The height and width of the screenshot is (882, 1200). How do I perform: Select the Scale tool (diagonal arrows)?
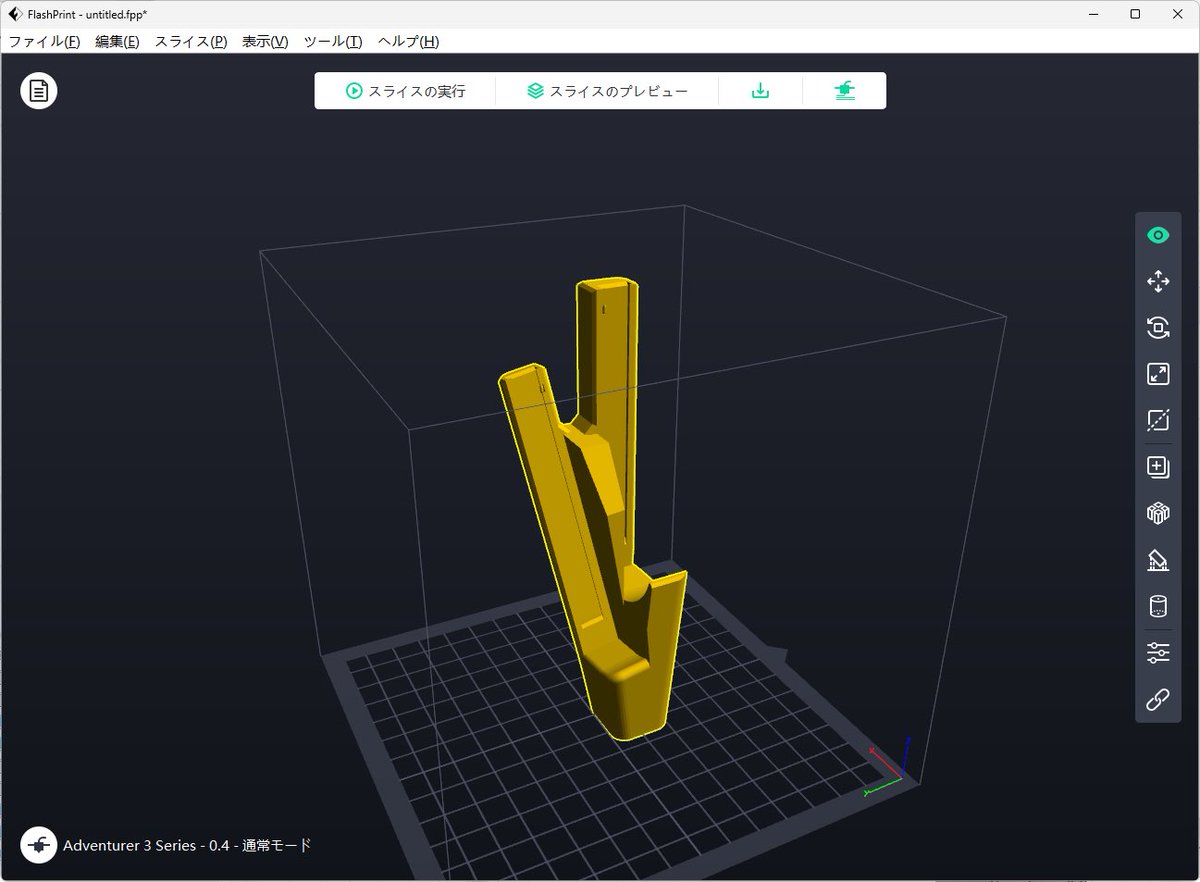click(x=1158, y=374)
